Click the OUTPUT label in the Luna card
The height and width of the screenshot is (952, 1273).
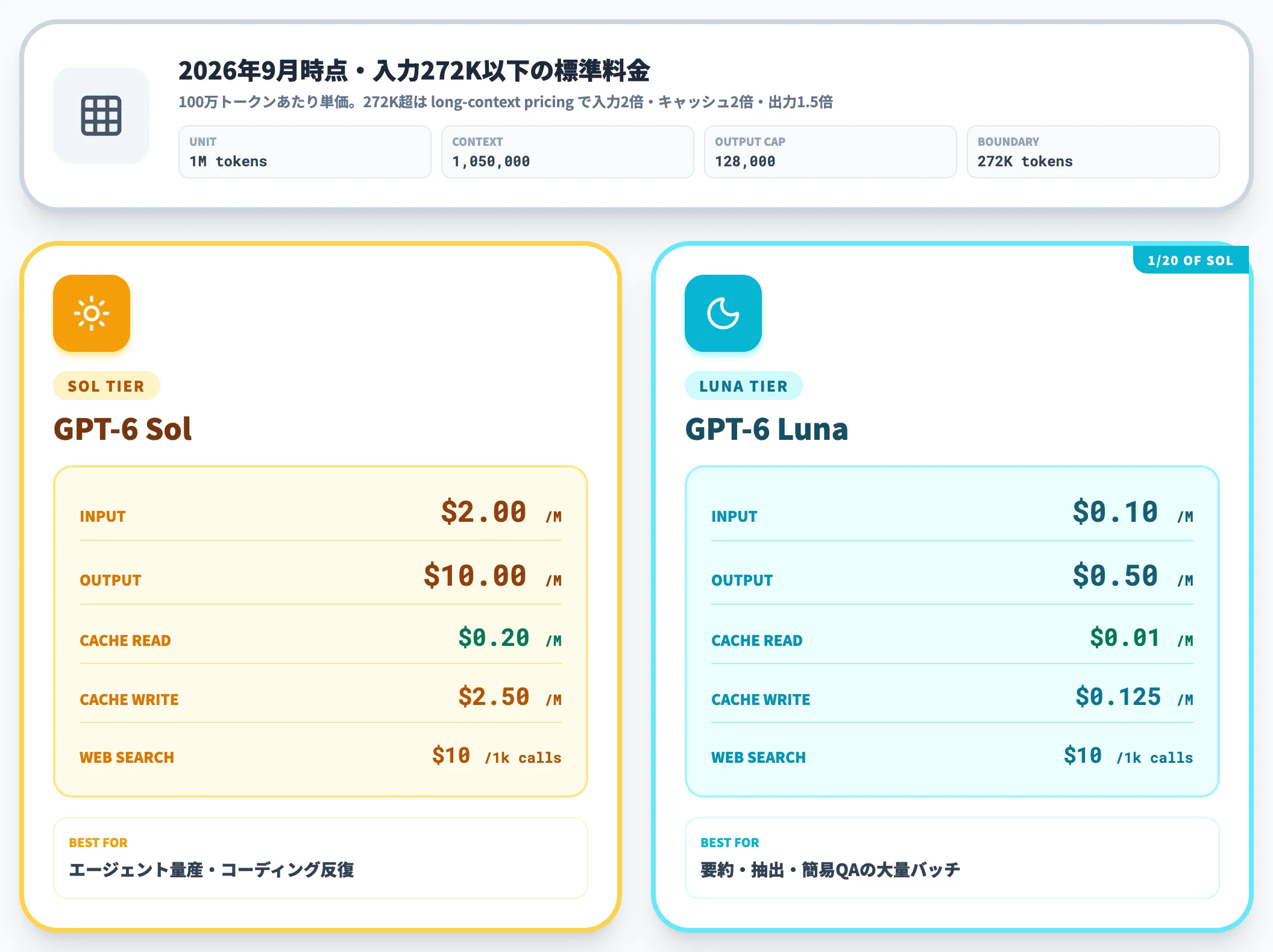[742, 581]
